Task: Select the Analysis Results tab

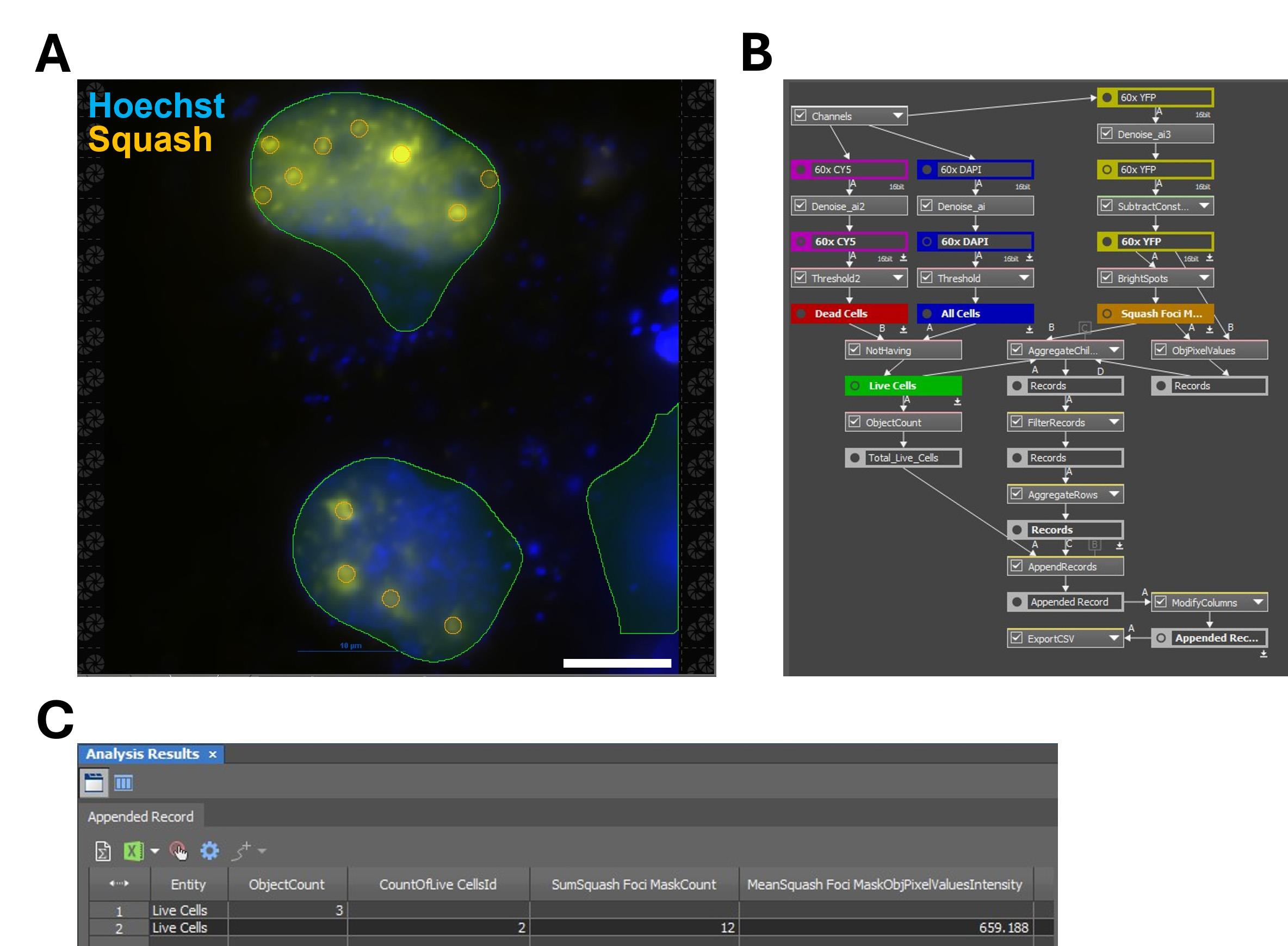Action: coord(142,754)
